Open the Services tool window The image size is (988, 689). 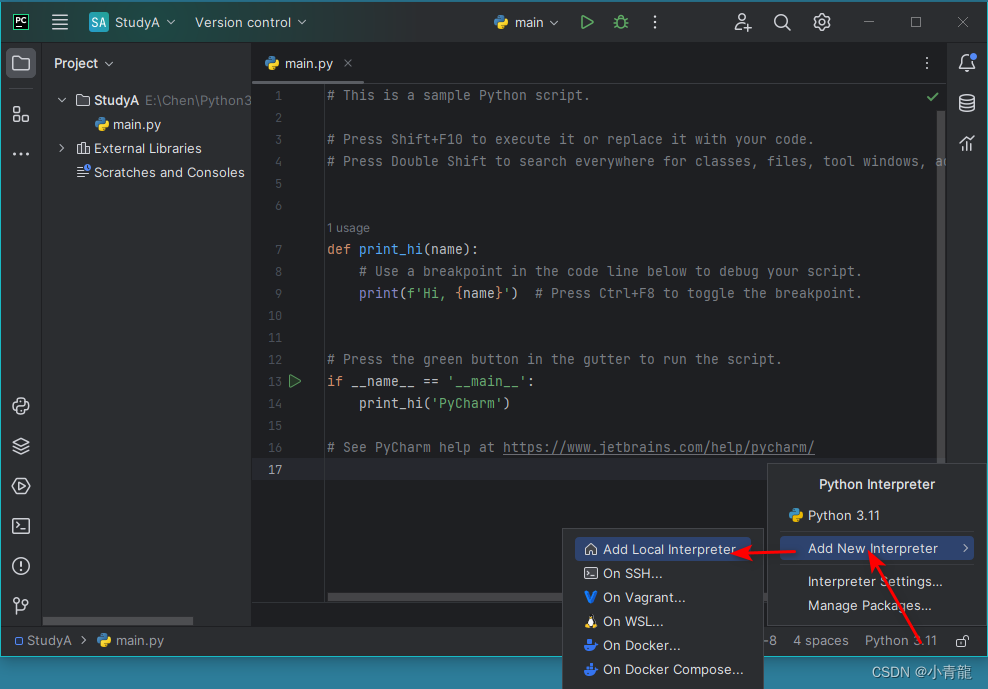tap(21, 486)
